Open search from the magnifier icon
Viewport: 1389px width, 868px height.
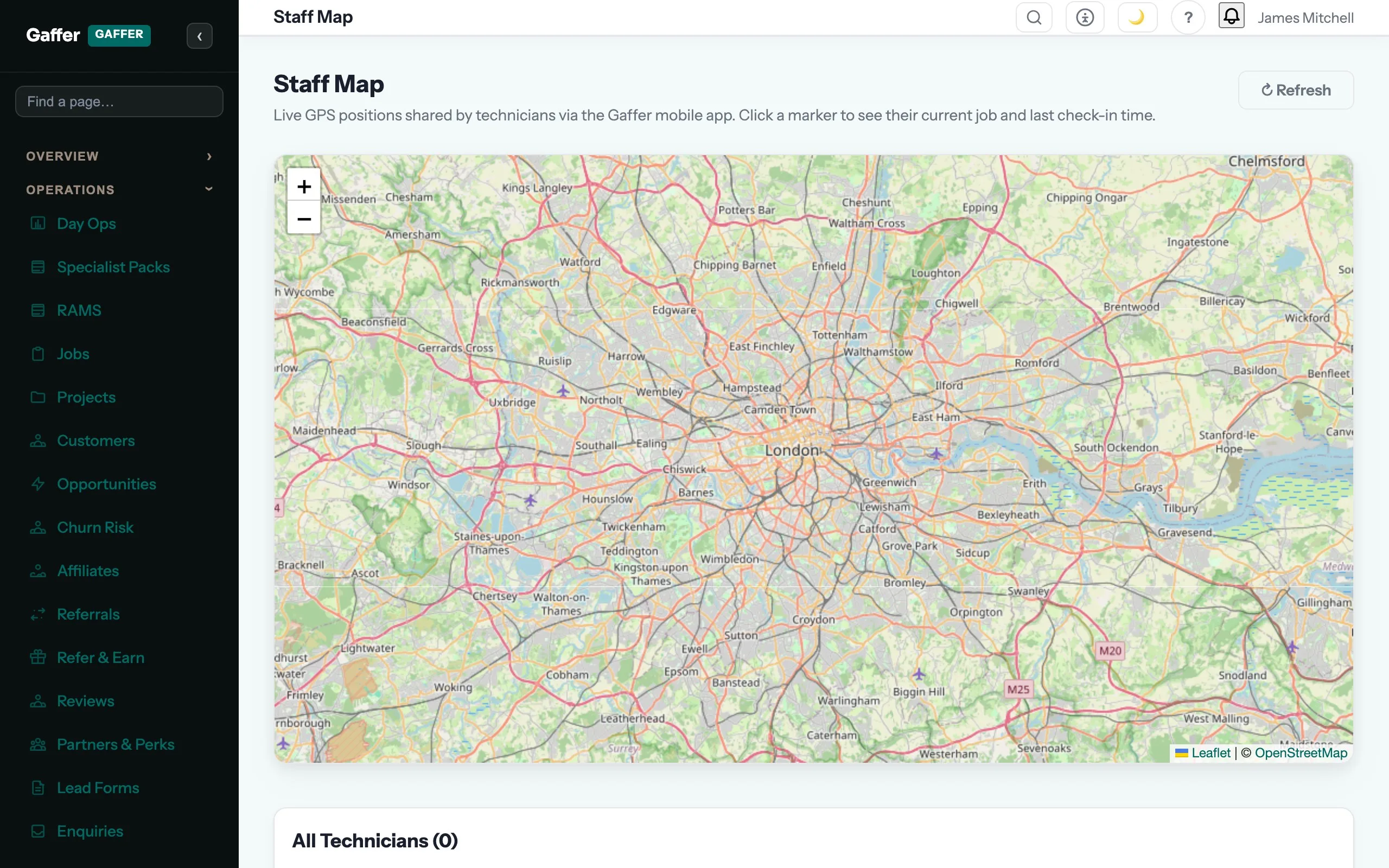pos(1034,18)
